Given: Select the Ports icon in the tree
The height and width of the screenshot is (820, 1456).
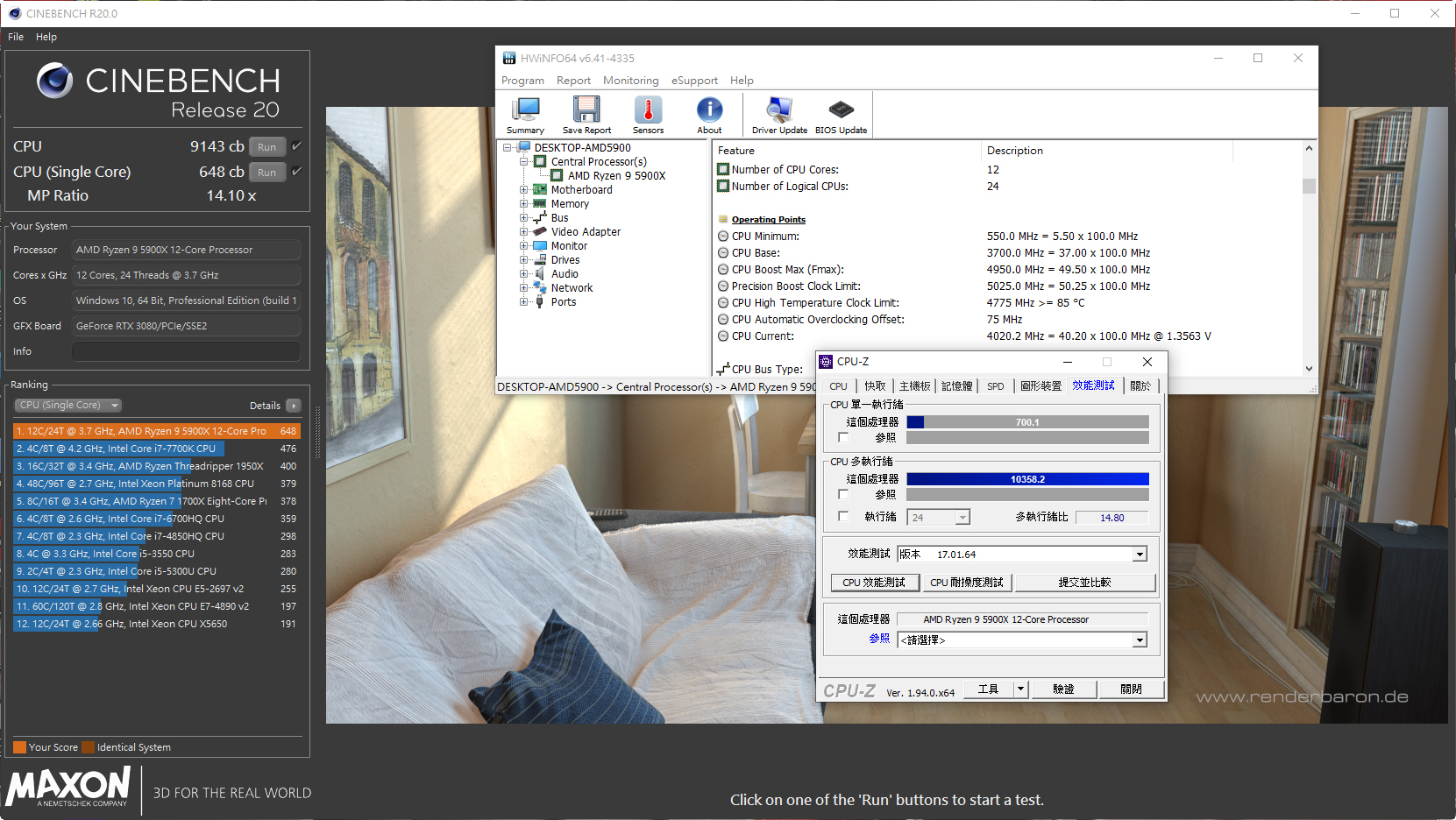Looking at the screenshot, I should (x=540, y=301).
